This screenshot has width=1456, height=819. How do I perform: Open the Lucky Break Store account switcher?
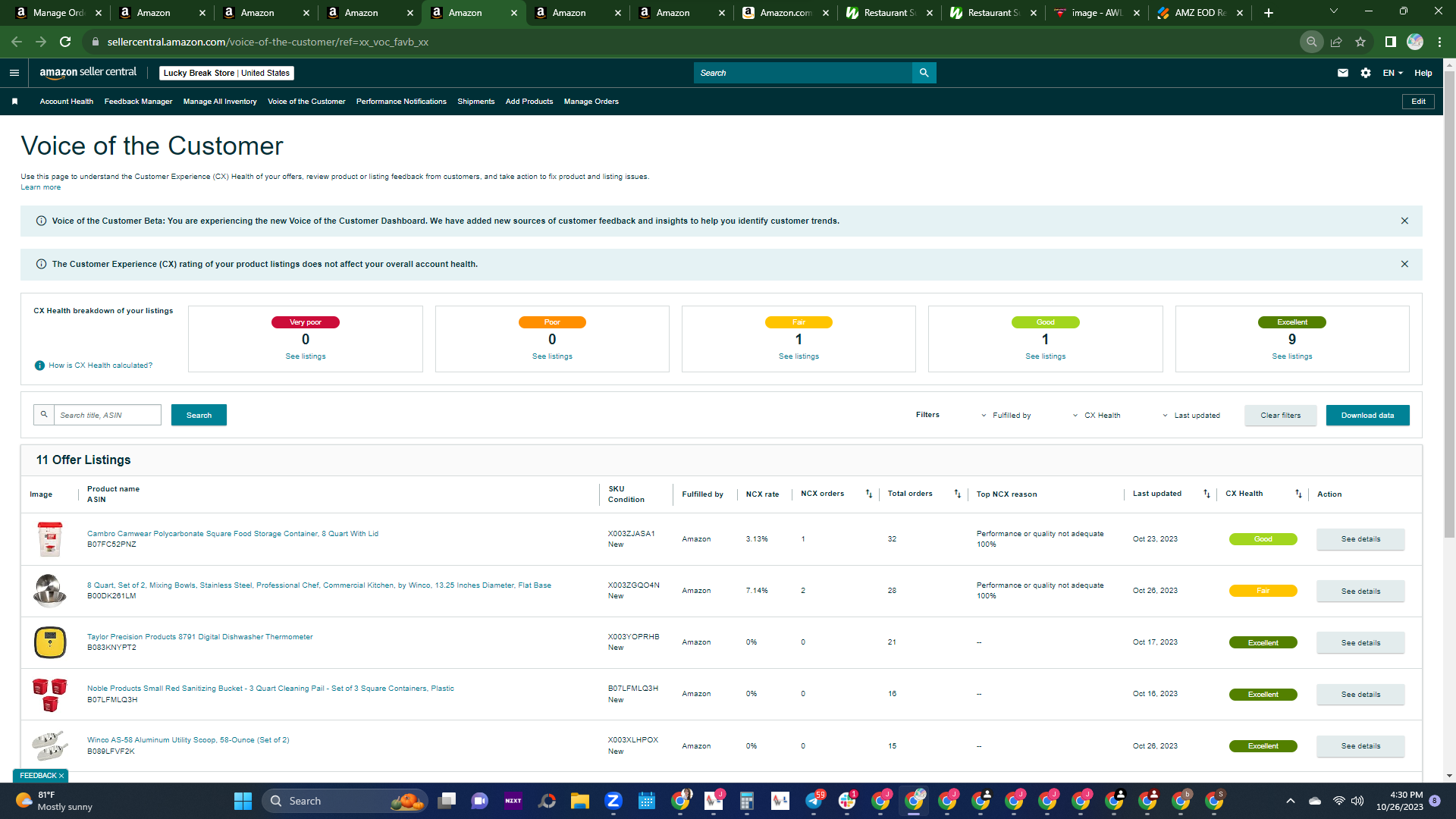click(227, 73)
